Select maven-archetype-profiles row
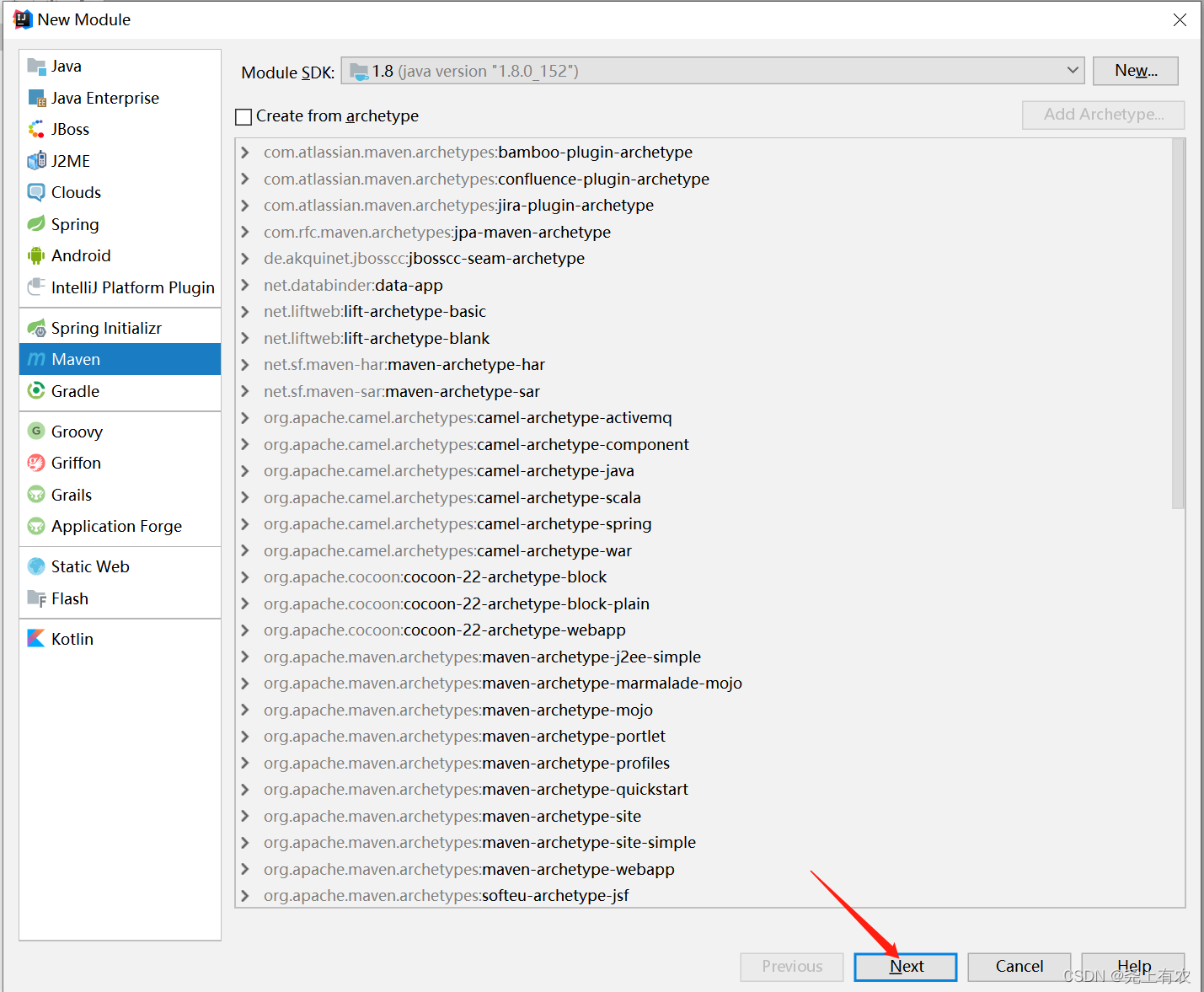This screenshot has width=1204, height=992. coord(704,763)
